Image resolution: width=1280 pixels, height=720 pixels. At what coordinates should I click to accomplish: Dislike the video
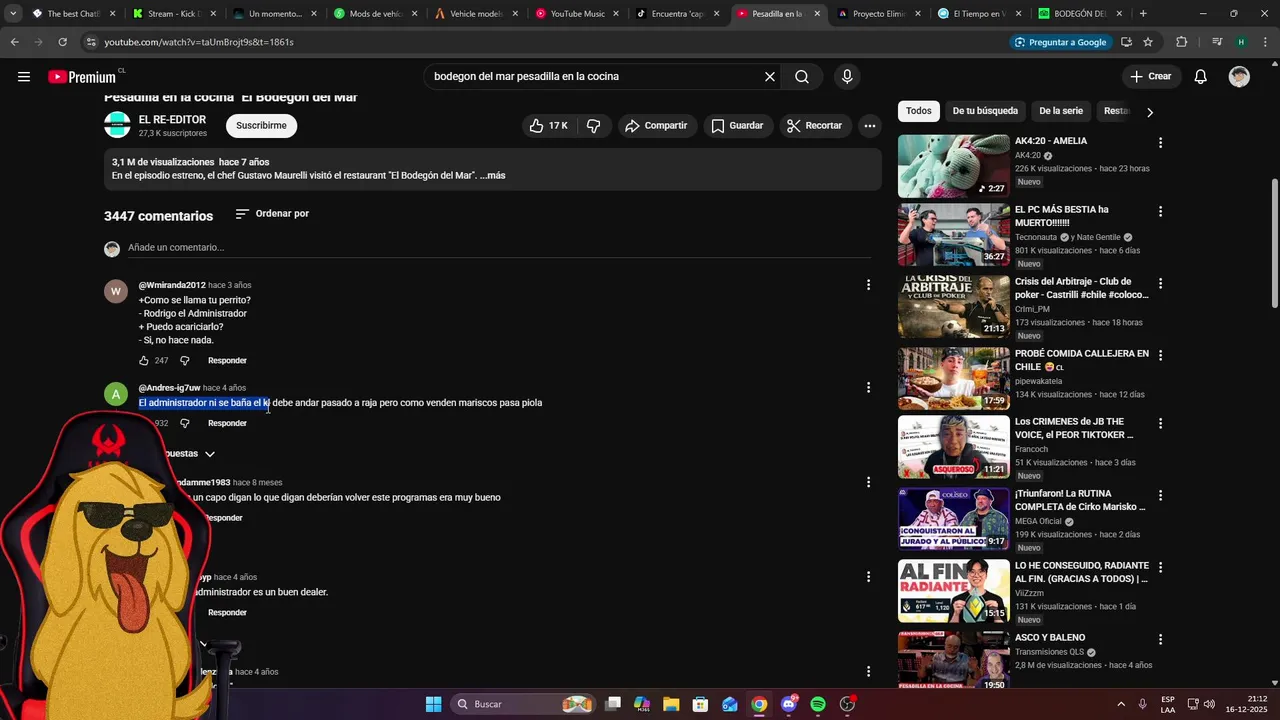(x=593, y=126)
